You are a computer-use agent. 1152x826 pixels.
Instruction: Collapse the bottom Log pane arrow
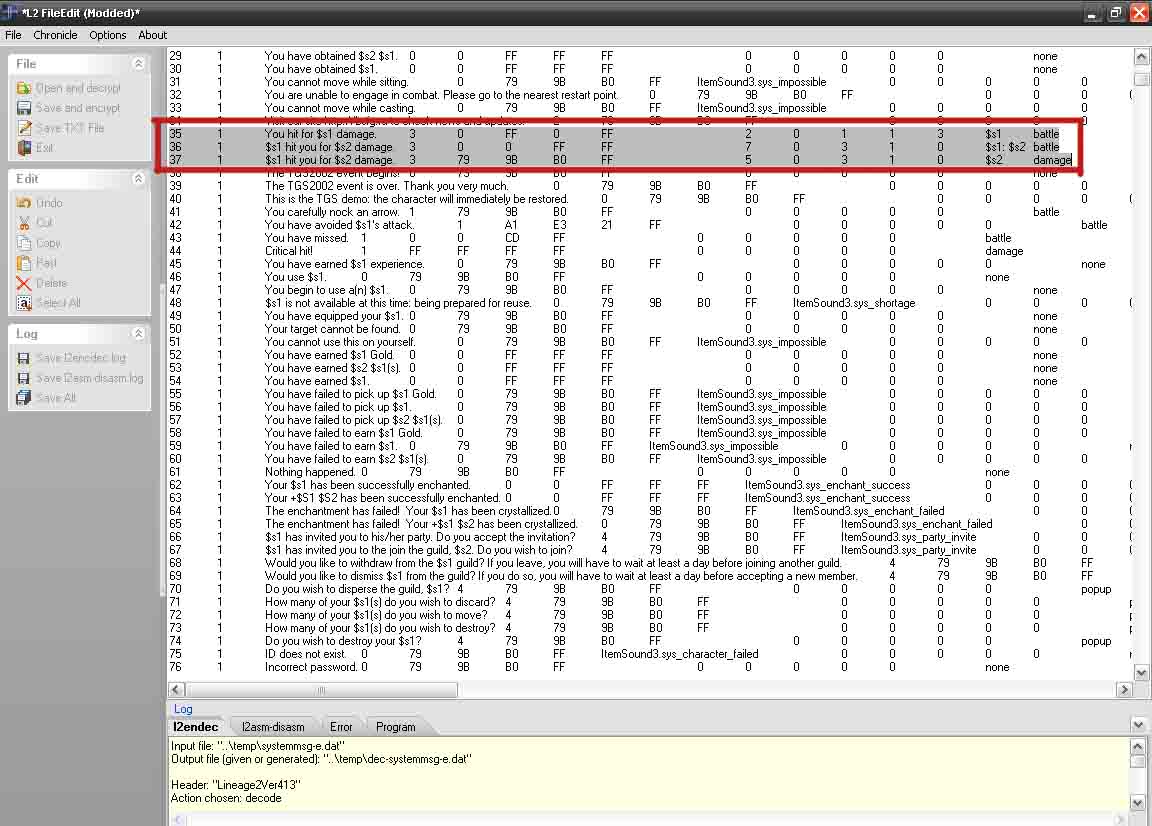[1138, 724]
